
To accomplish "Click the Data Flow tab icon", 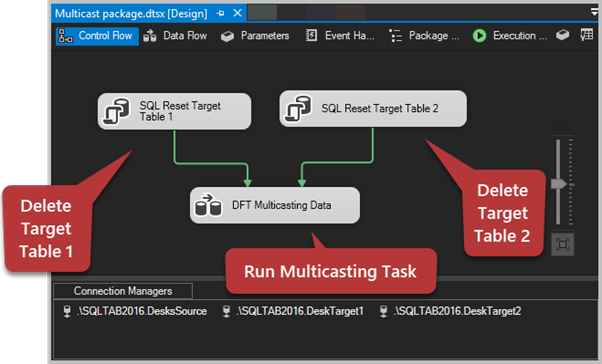I will click(x=150, y=36).
